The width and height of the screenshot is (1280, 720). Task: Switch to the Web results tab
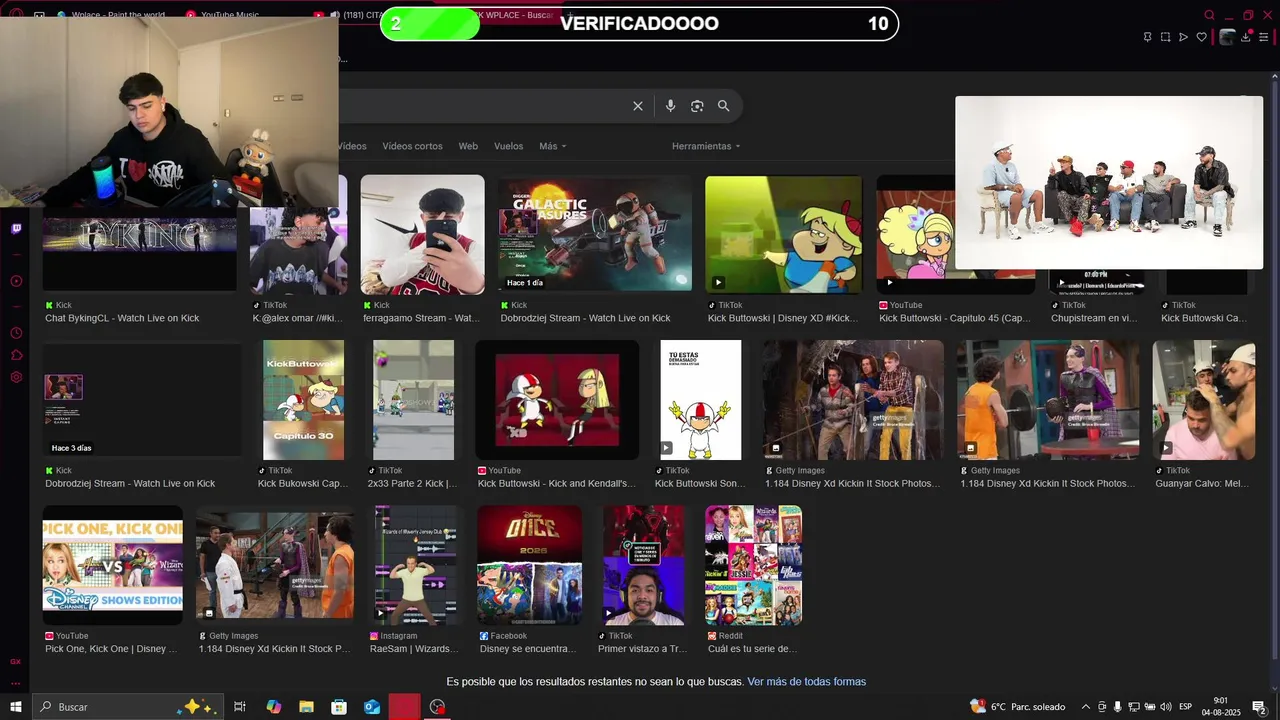coord(468,146)
